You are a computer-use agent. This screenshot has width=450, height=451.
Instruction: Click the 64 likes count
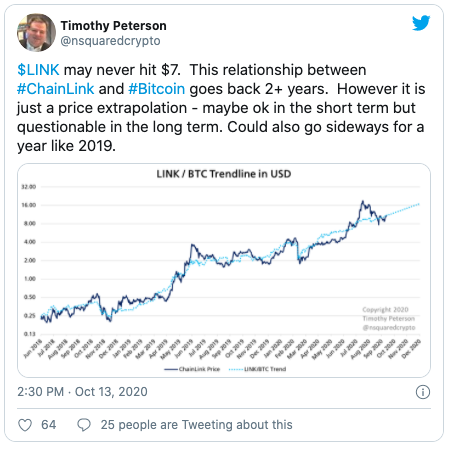click(48, 425)
